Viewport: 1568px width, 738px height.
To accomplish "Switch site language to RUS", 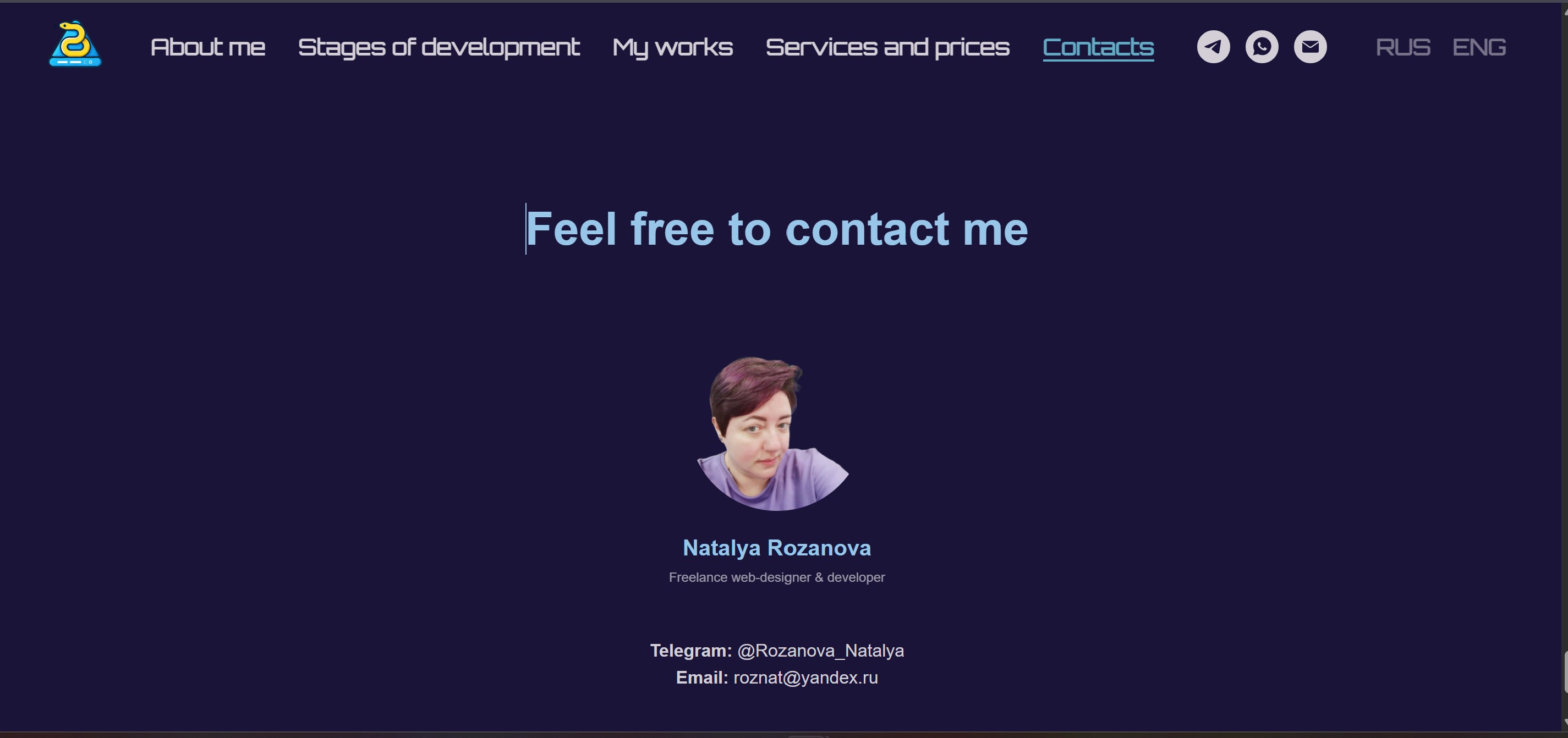I will 1403,47.
